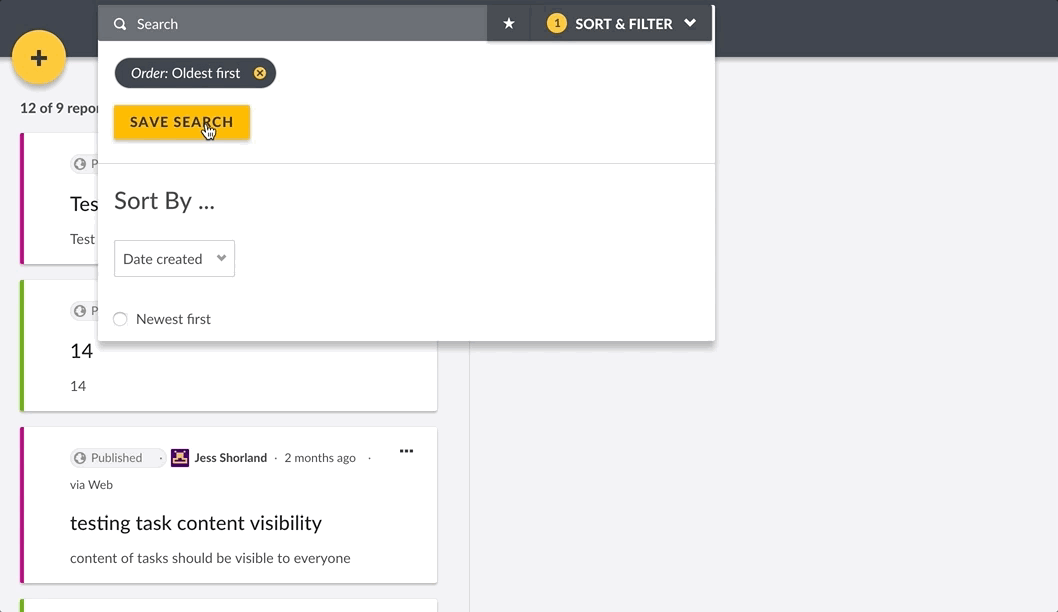
Task: Open the three-dot menu on Jess Shorland post
Action: click(x=406, y=451)
